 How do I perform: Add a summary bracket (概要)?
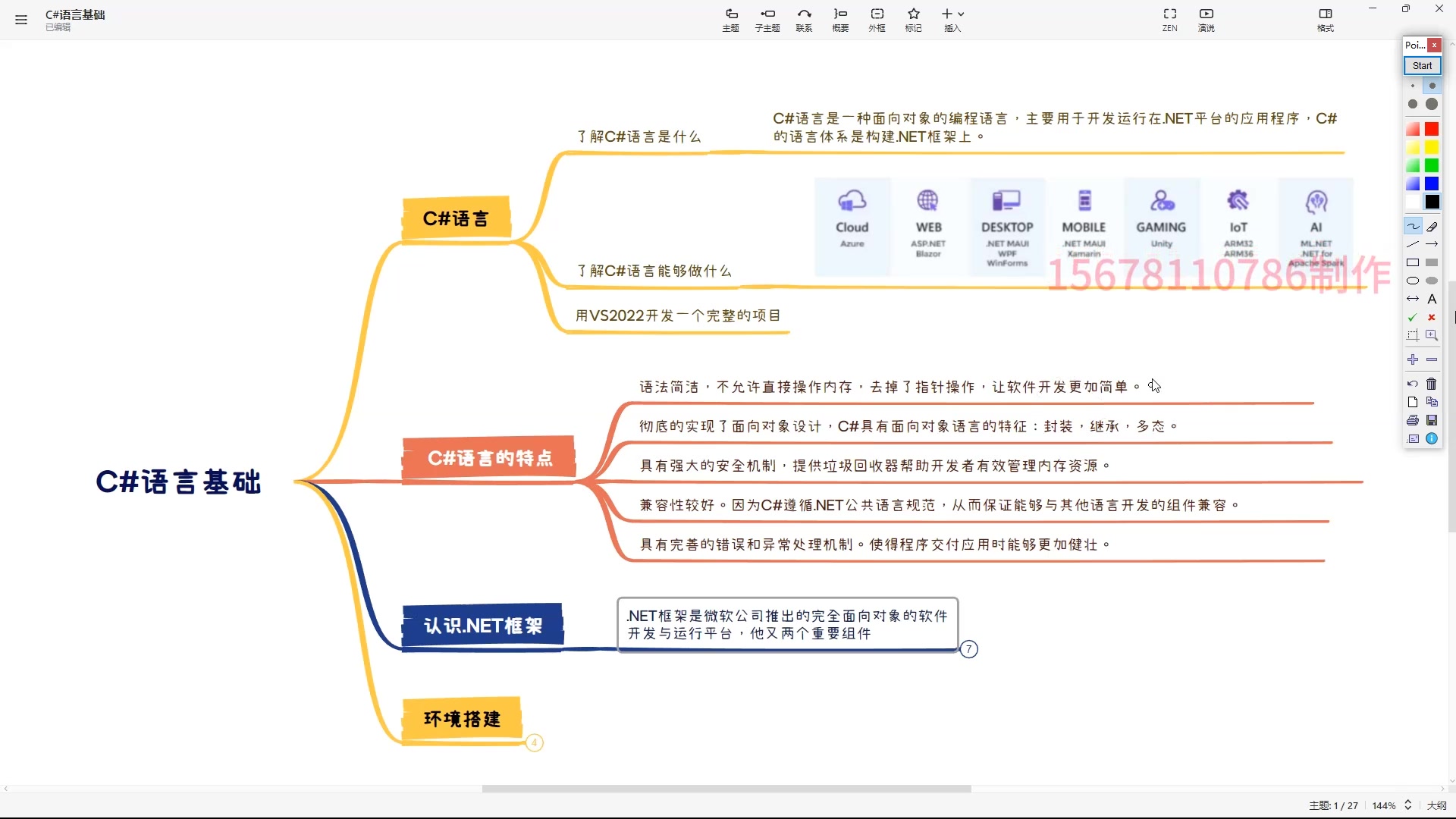pyautogui.click(x=840, y=20)
